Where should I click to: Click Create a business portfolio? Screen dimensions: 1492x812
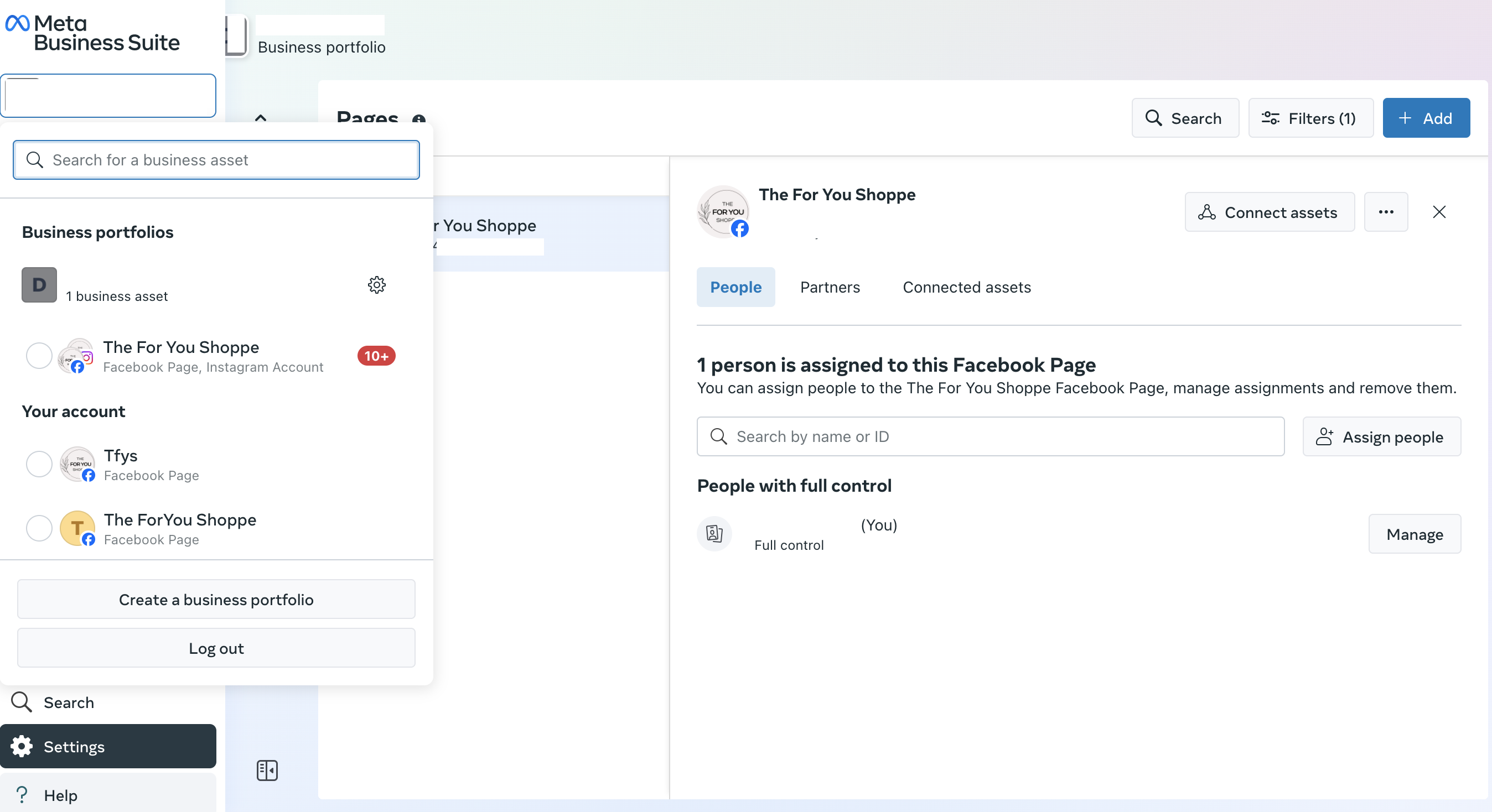[216, 600]
